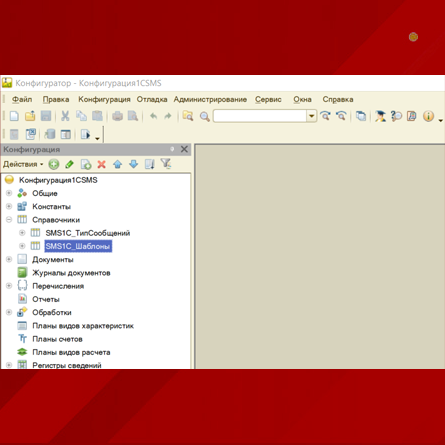Click the yellow information Help icon
The width and height of the screenshot is (445, 445).
tap(428, 116)
